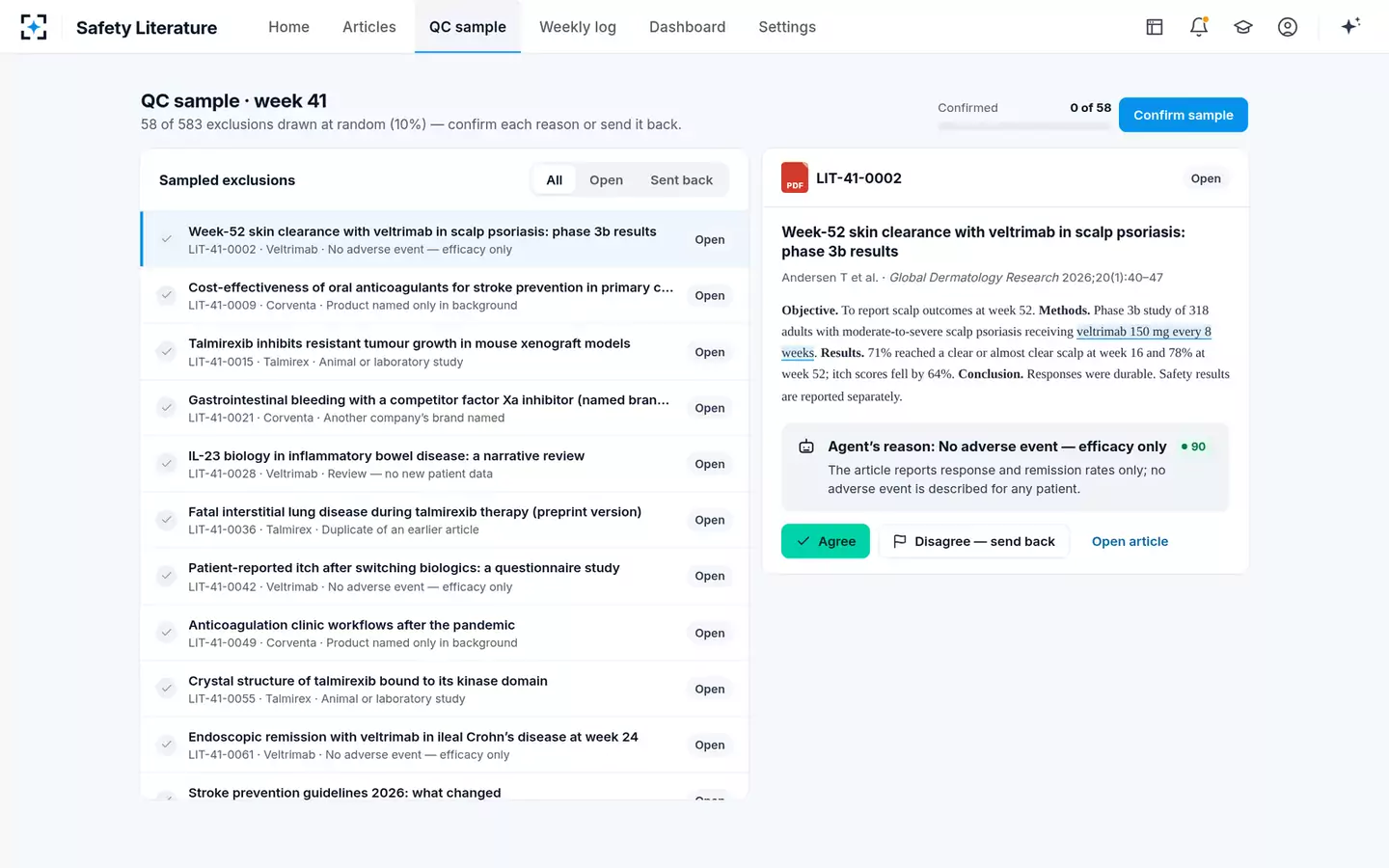
Task: Click the agent robot icon beside reason
Action: pyautogui.click(x=806, y=447)
